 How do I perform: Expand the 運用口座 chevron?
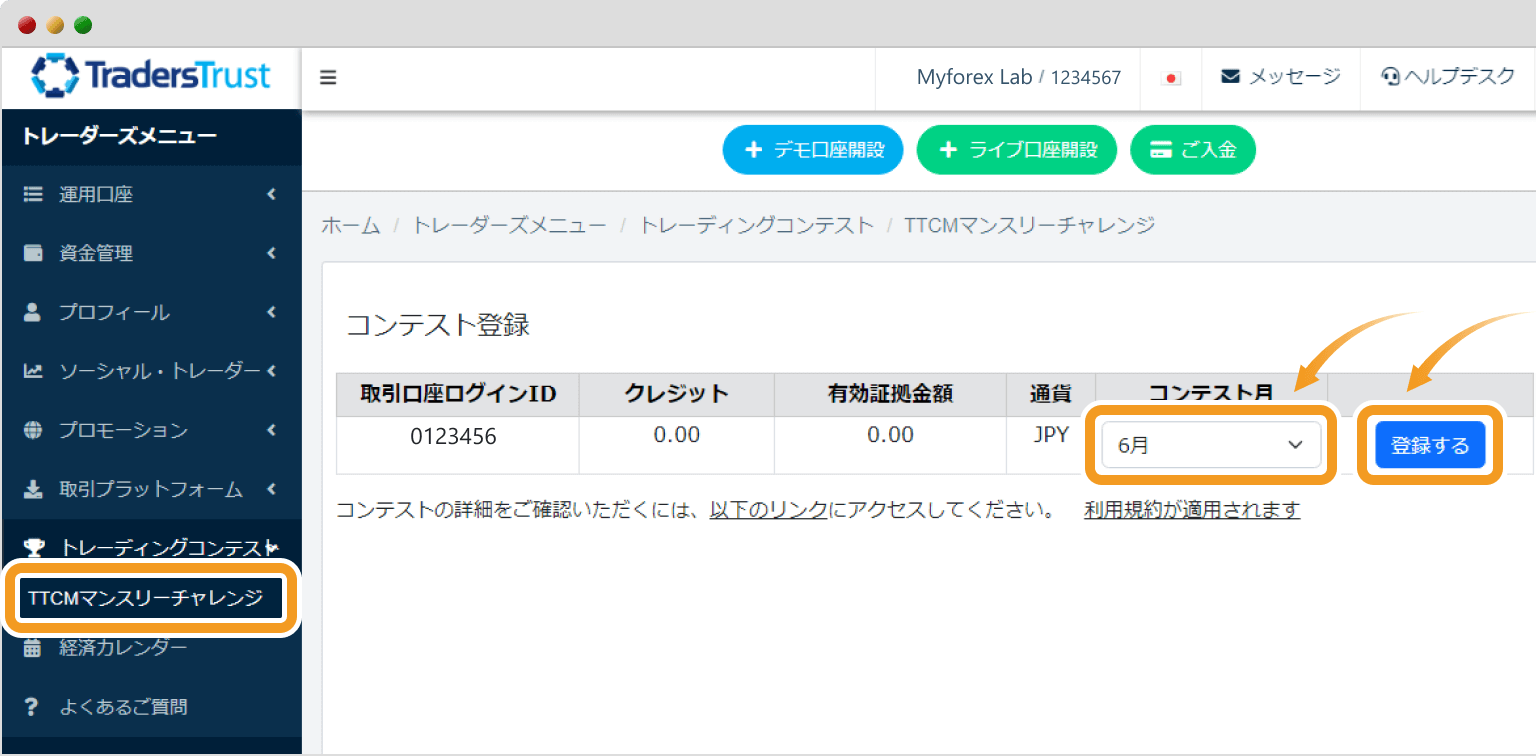(271, 195)
